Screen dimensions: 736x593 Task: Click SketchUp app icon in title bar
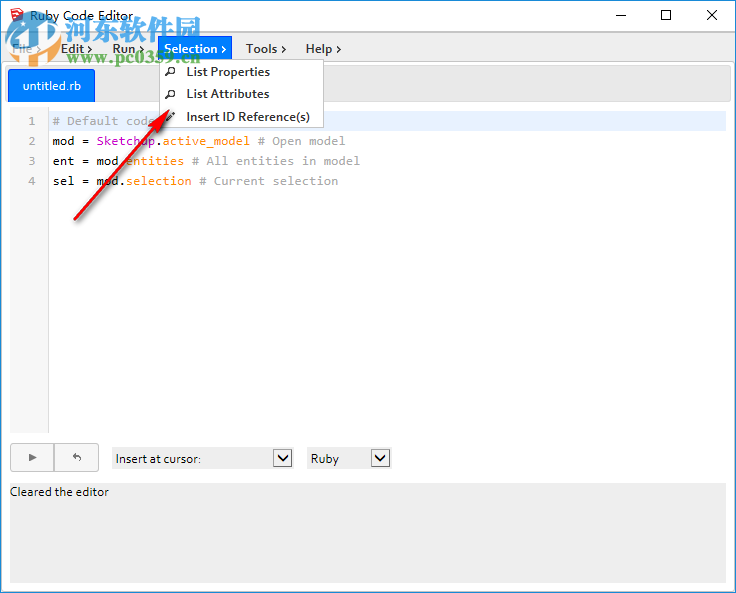click(17, 15)
